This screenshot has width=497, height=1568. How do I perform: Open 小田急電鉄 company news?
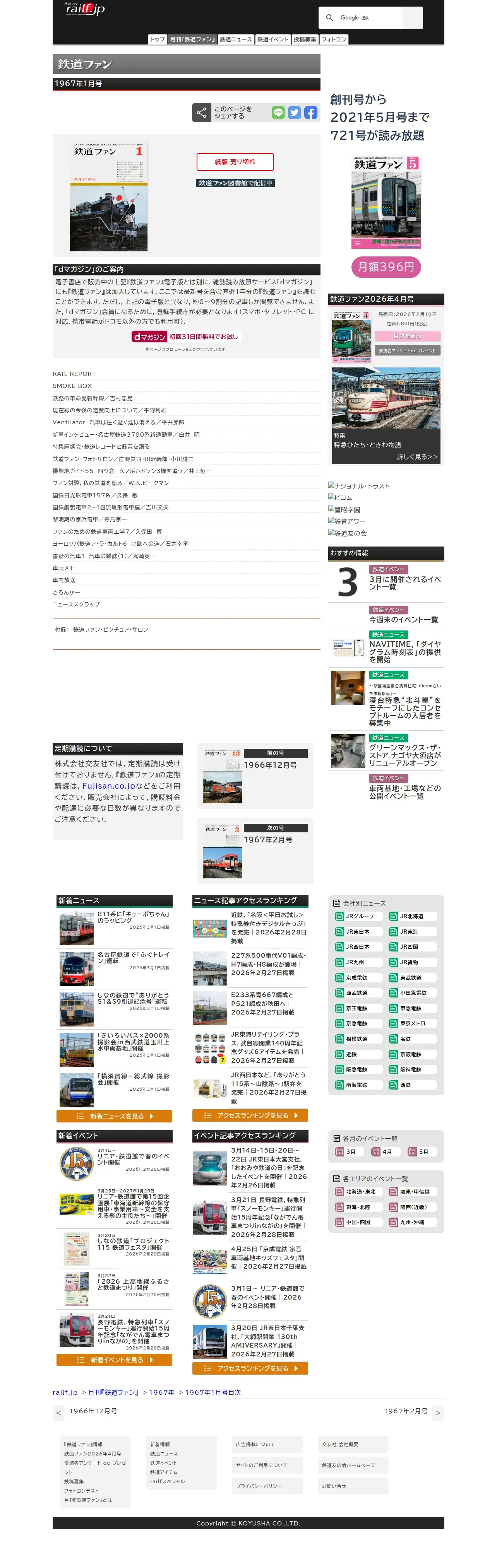[412, 993]
